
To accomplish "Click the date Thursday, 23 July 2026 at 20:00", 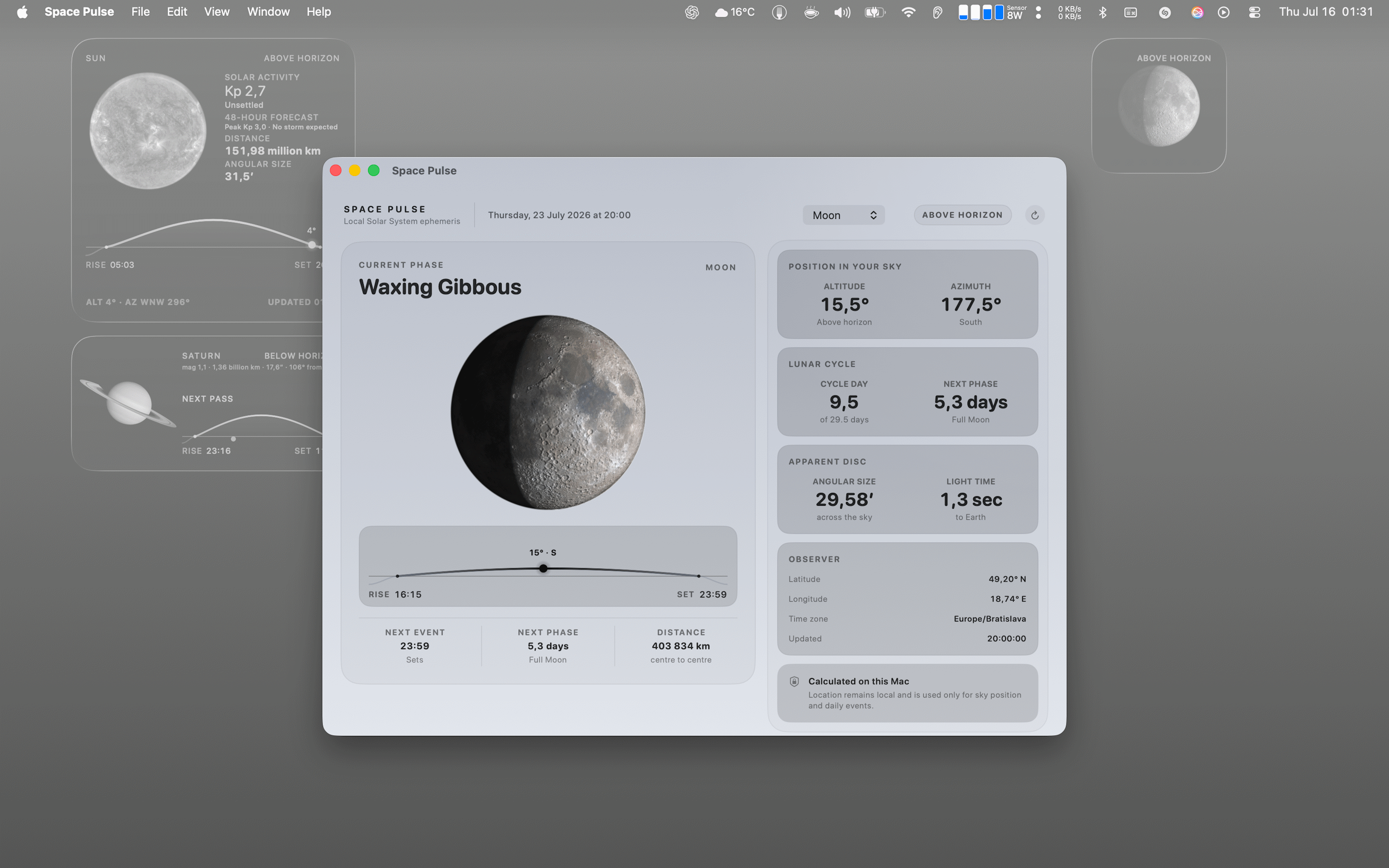I will (559, 215).
